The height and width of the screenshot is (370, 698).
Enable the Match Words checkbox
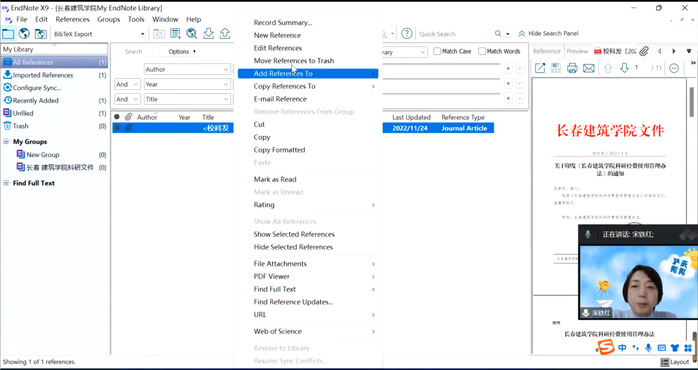(x=482, y=51)
